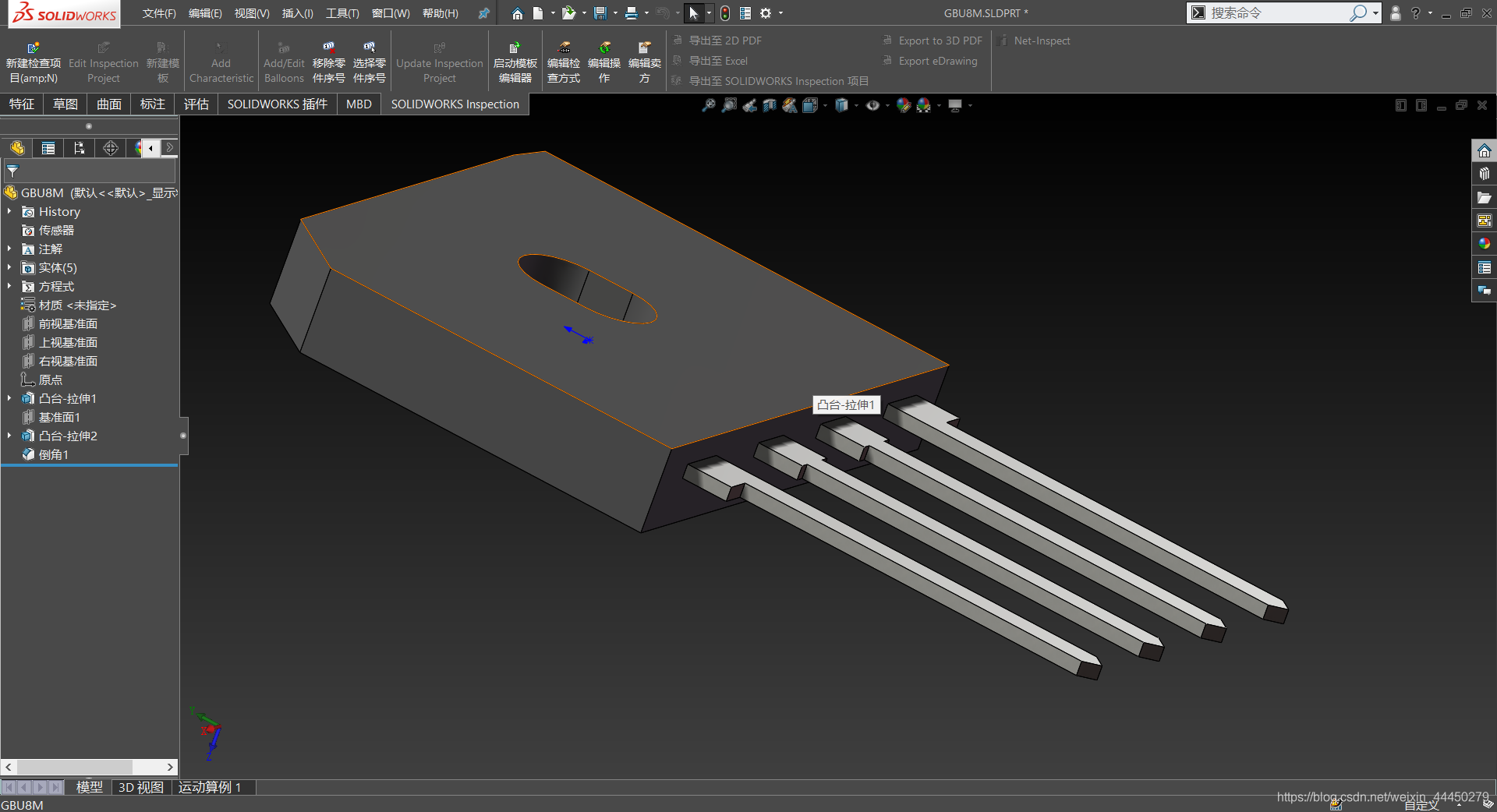
Task: Click the File Properties list icon
Action: [x=745, y=13]
